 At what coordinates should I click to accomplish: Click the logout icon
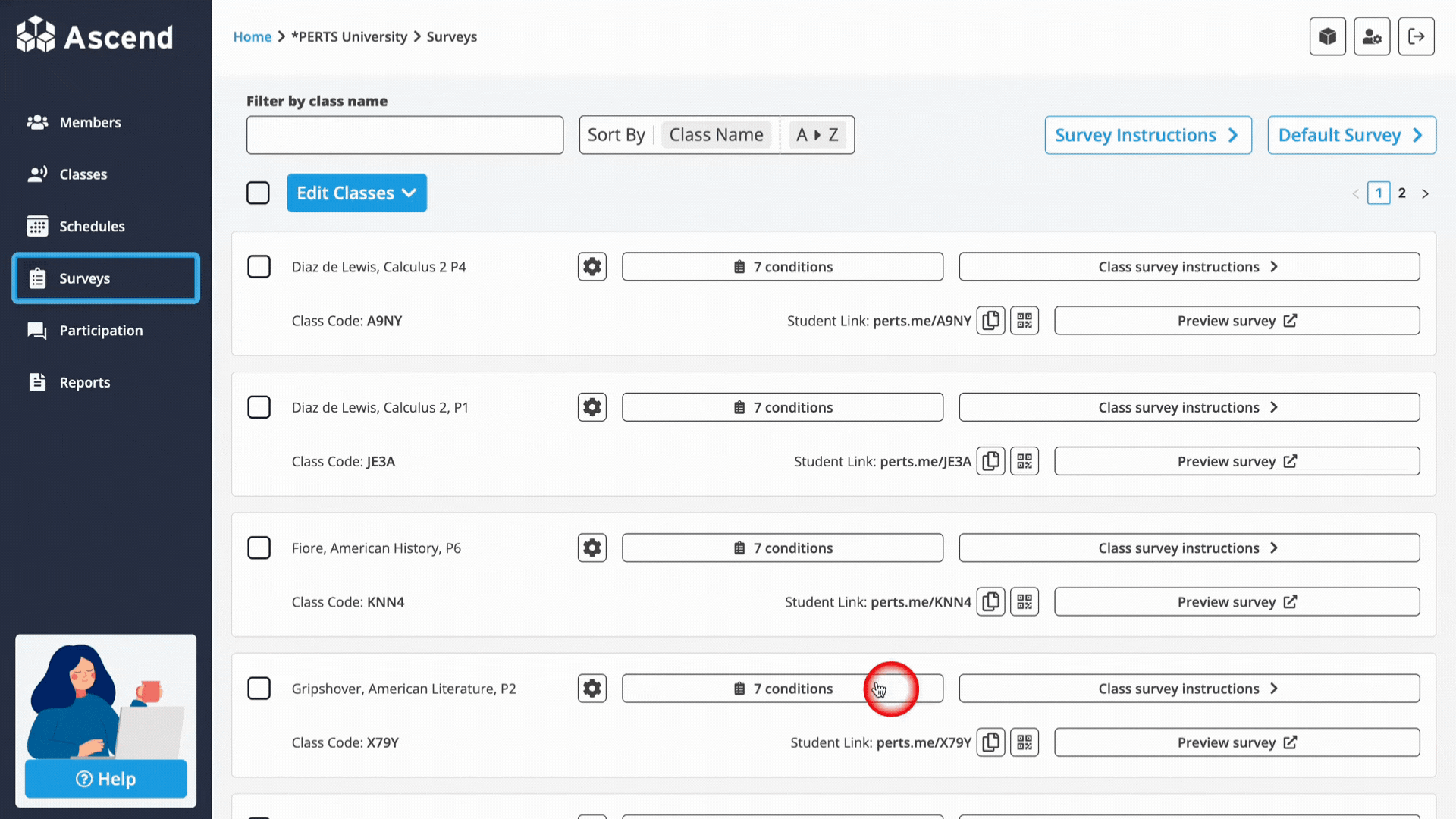(1416, 36)
